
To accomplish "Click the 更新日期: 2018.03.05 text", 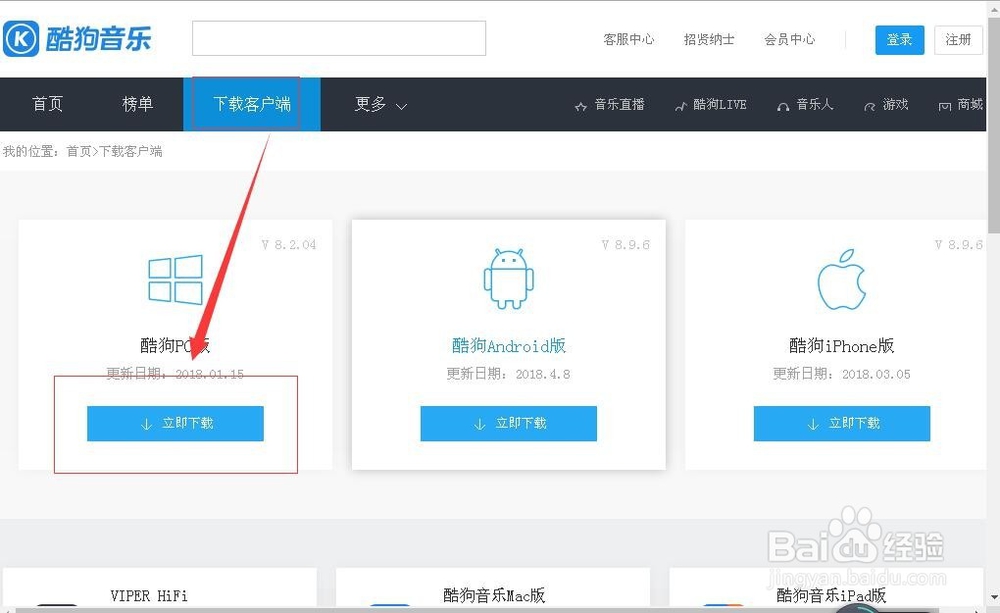I will pos(842,374).
